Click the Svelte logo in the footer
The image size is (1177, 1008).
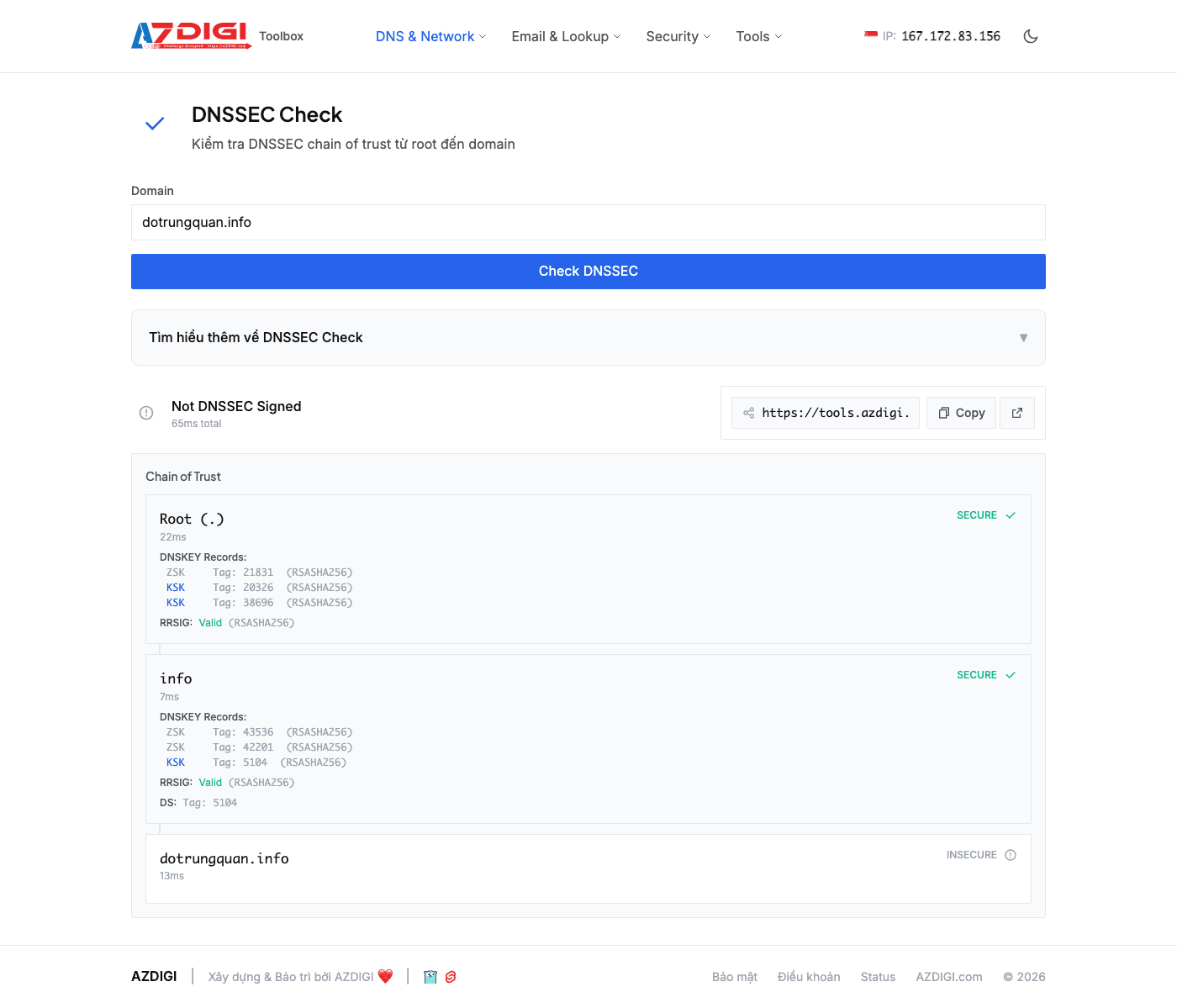451,977
